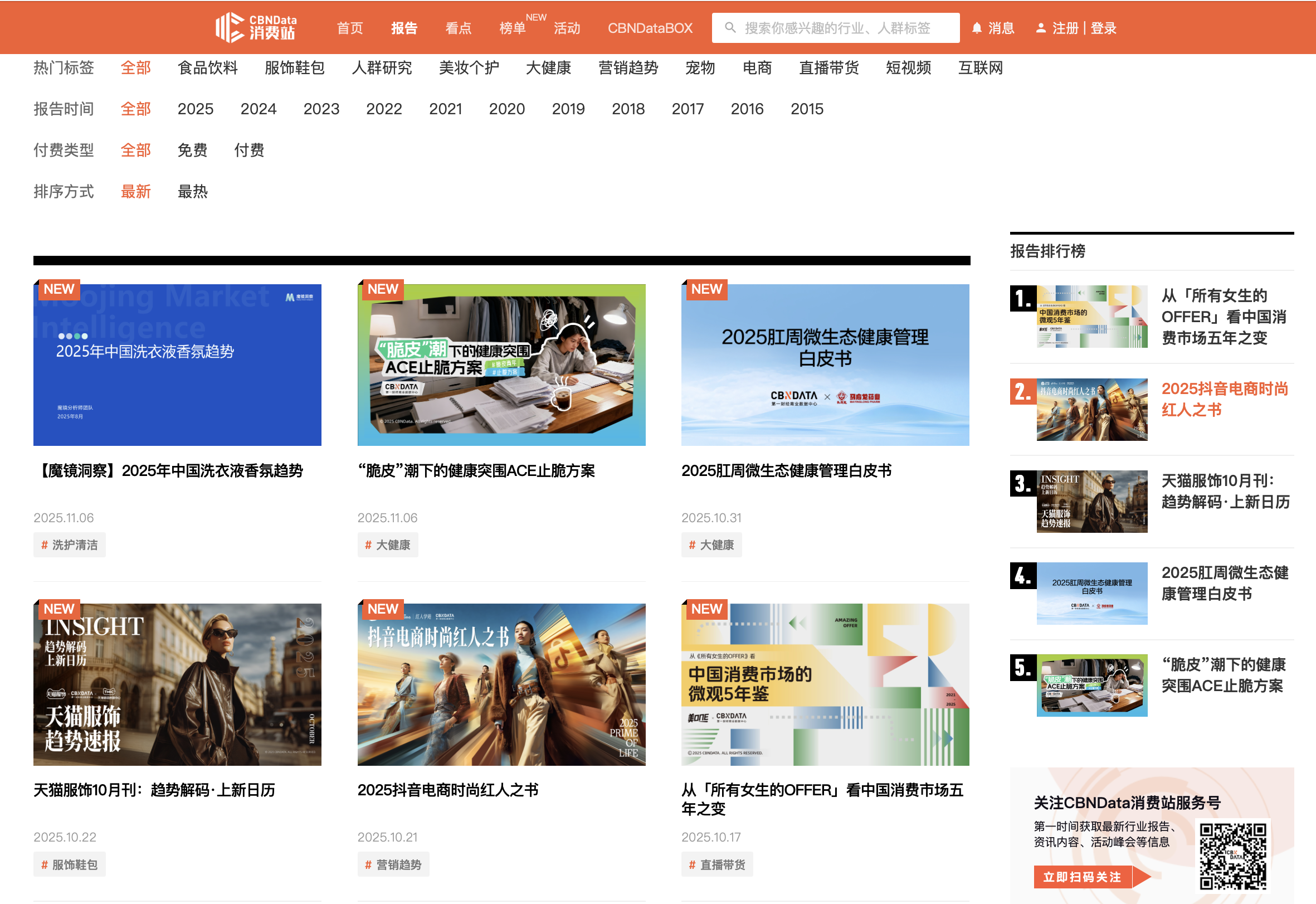This screenshot has height=904, width=1316.
Task: Filter reports by year 2024
Action: (258, 109)
